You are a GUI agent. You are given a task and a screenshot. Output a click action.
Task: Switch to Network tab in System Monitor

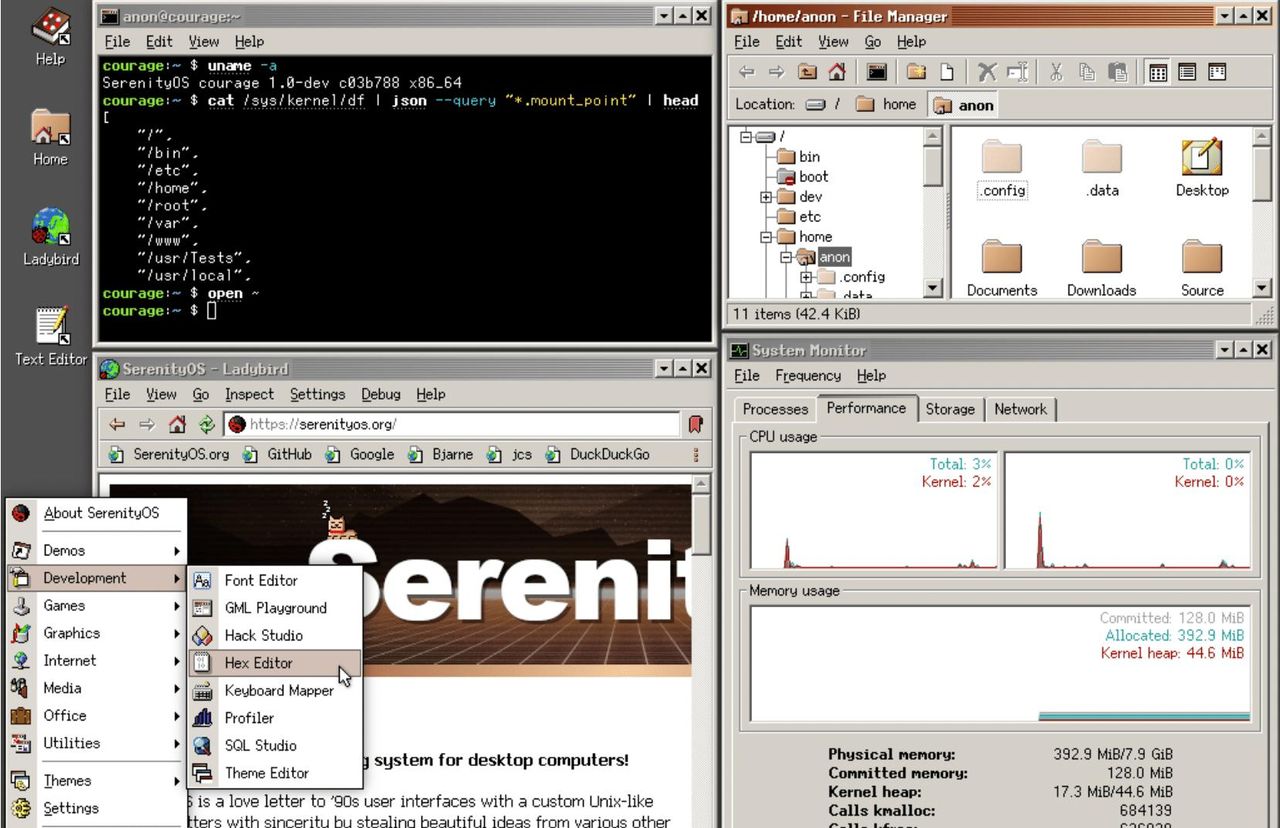coord(1020,409)
